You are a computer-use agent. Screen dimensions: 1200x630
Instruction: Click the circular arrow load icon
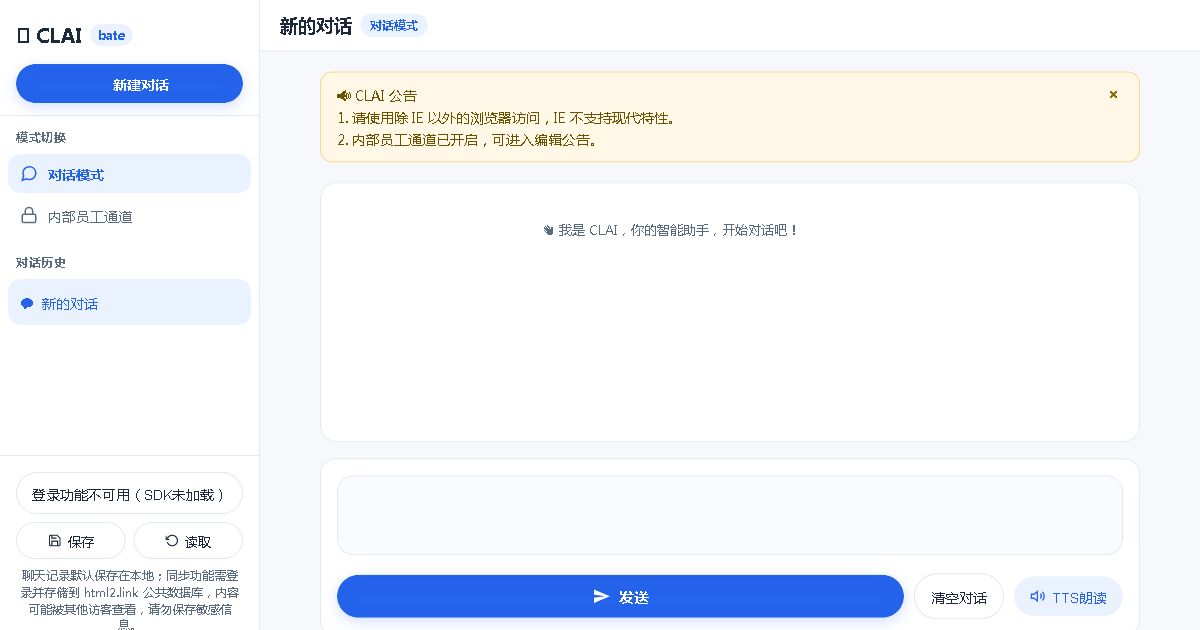point(172,541)
